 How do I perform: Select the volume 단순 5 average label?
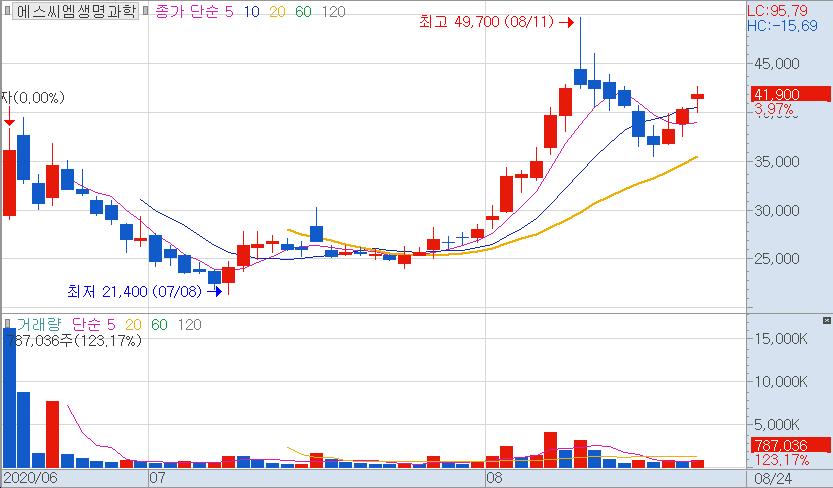(94, 324)
